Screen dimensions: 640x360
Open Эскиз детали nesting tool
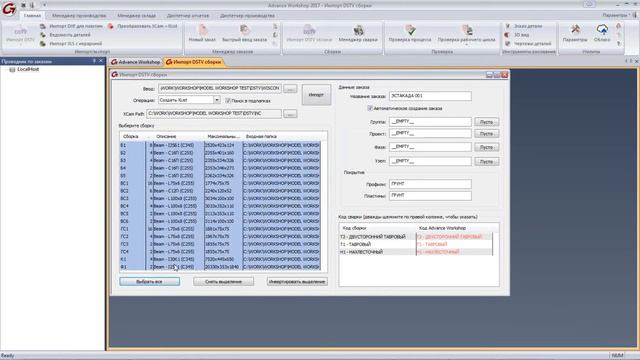(x=524, y=26)
